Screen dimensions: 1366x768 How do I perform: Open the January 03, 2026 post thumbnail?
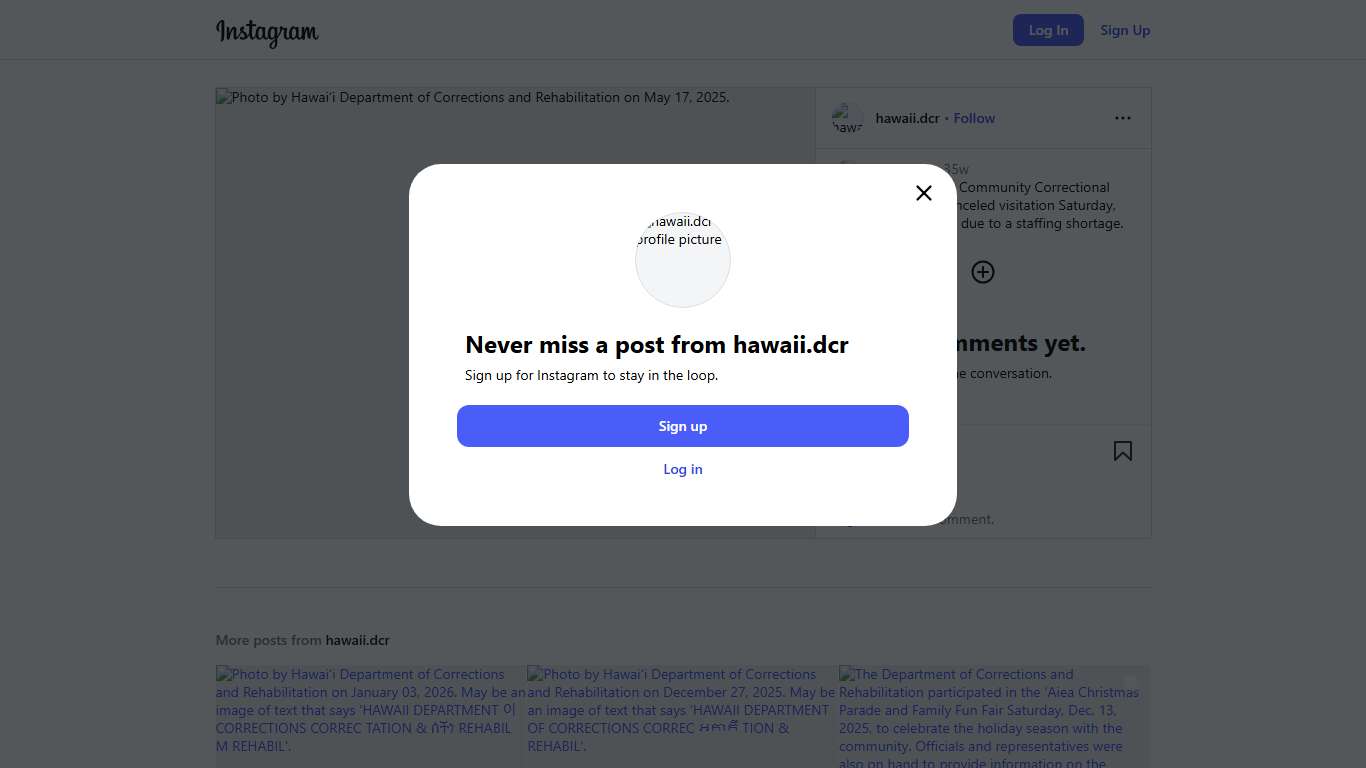click(x=370, y=716)
